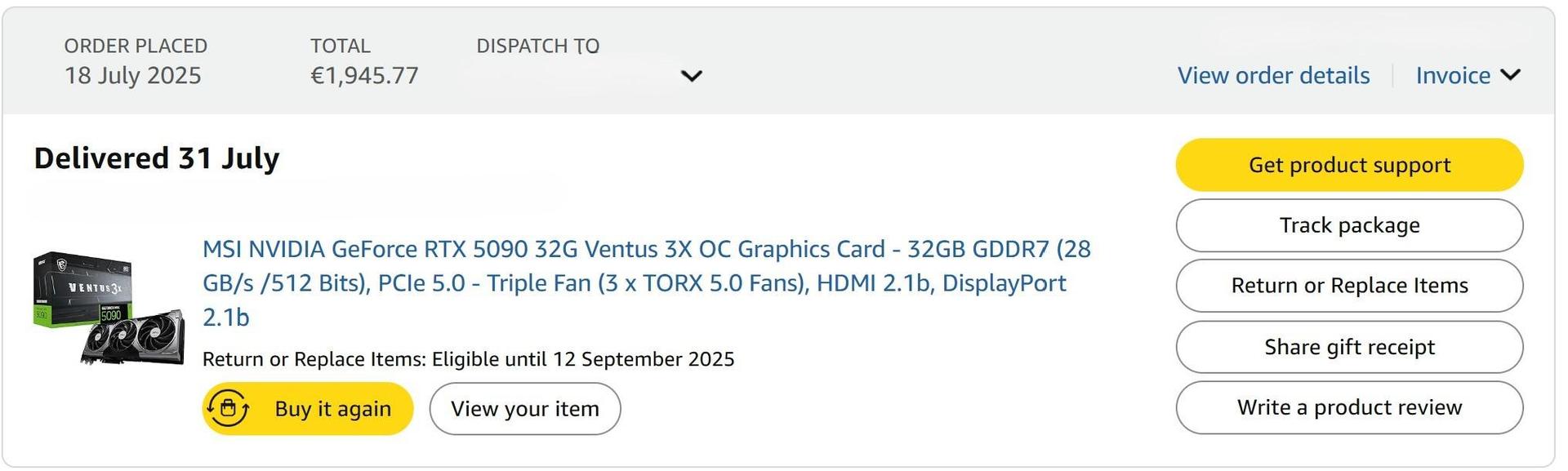Click the order placed date 18 July 2025
The height and width of the screenshot is (471, 1568).
[x=132, y=76]
